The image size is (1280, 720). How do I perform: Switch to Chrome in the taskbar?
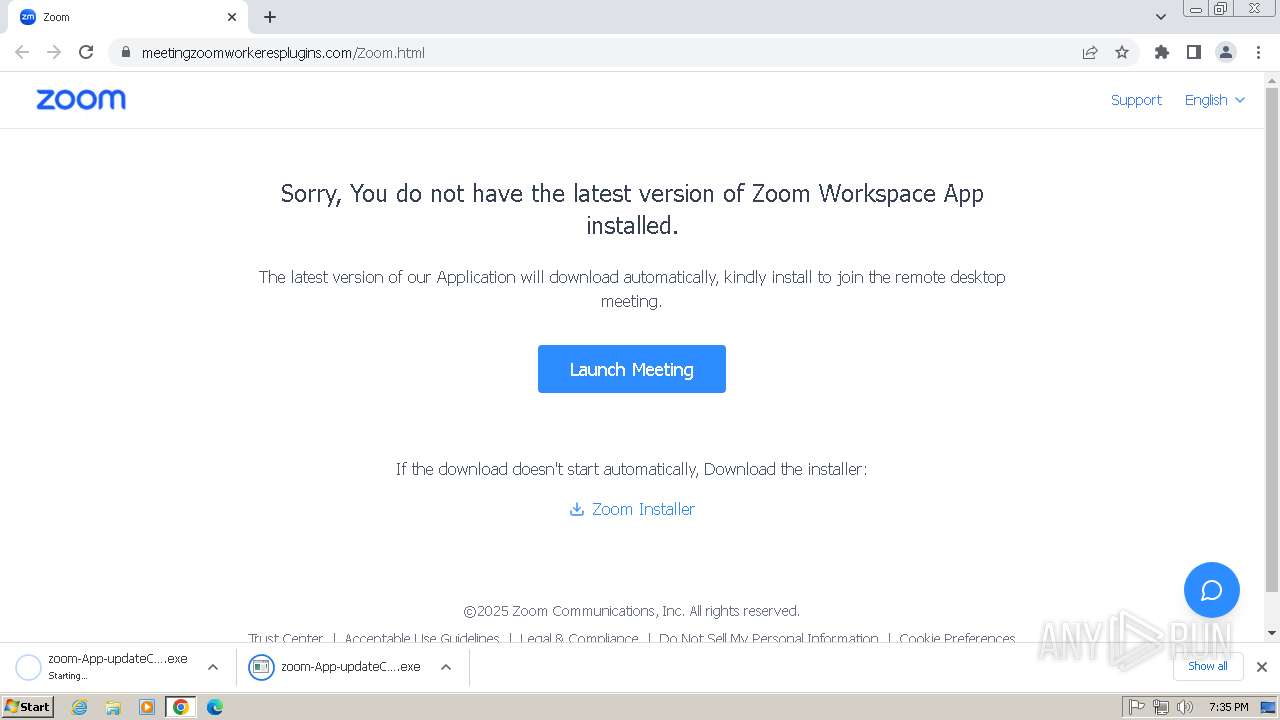[181, 707]
